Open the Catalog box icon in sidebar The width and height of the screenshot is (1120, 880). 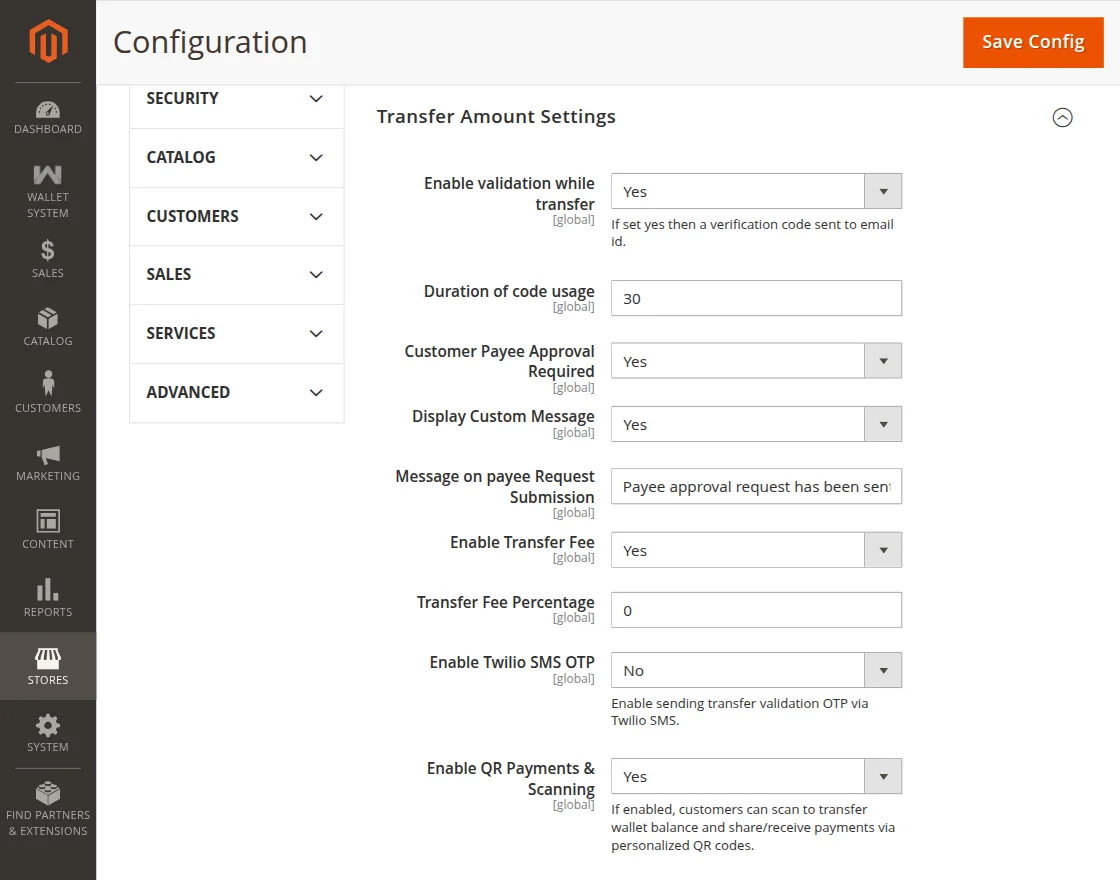(48, 318)
